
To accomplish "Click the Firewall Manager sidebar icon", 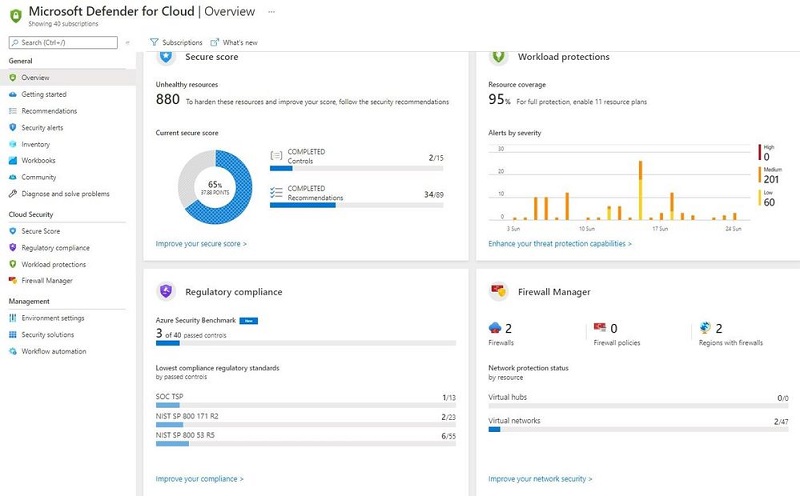I will 13,280.
